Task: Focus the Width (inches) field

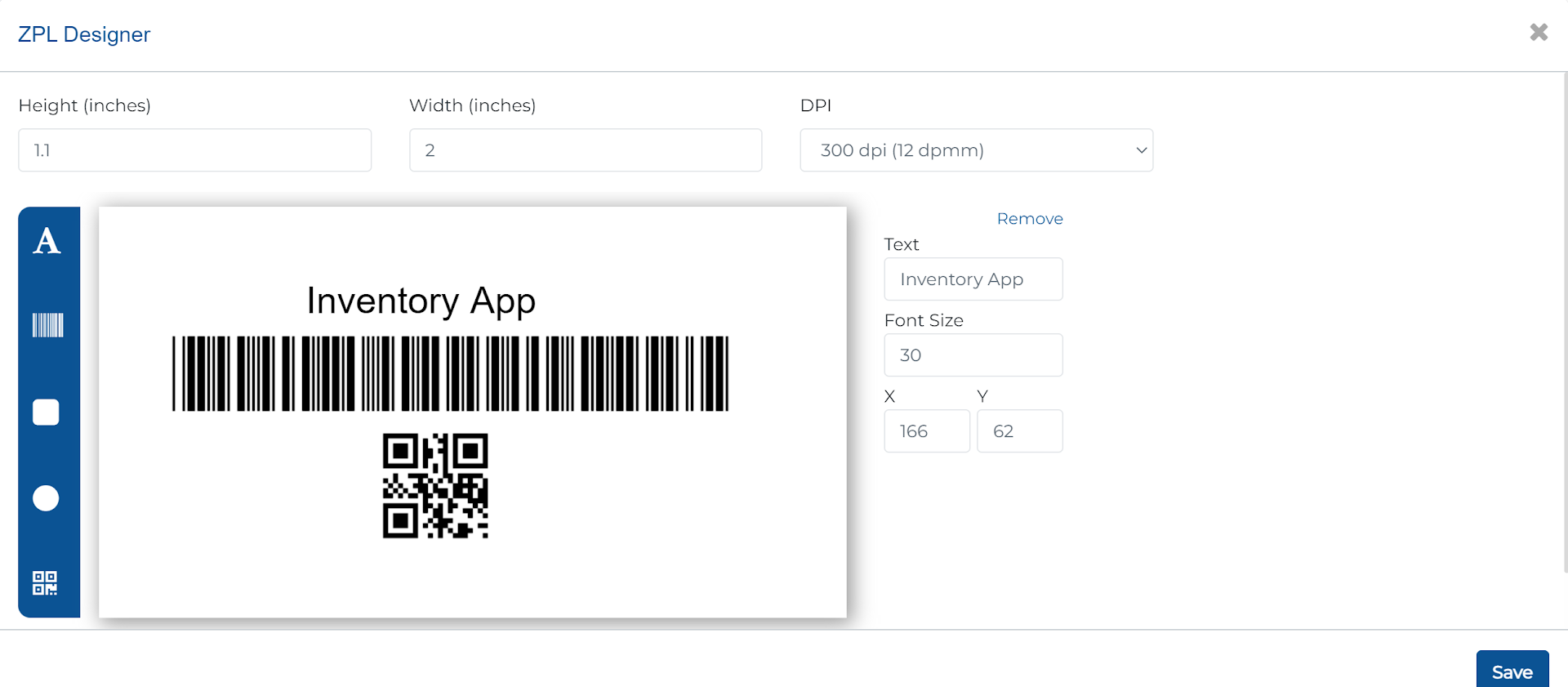Action: click(x=586, y=150)
